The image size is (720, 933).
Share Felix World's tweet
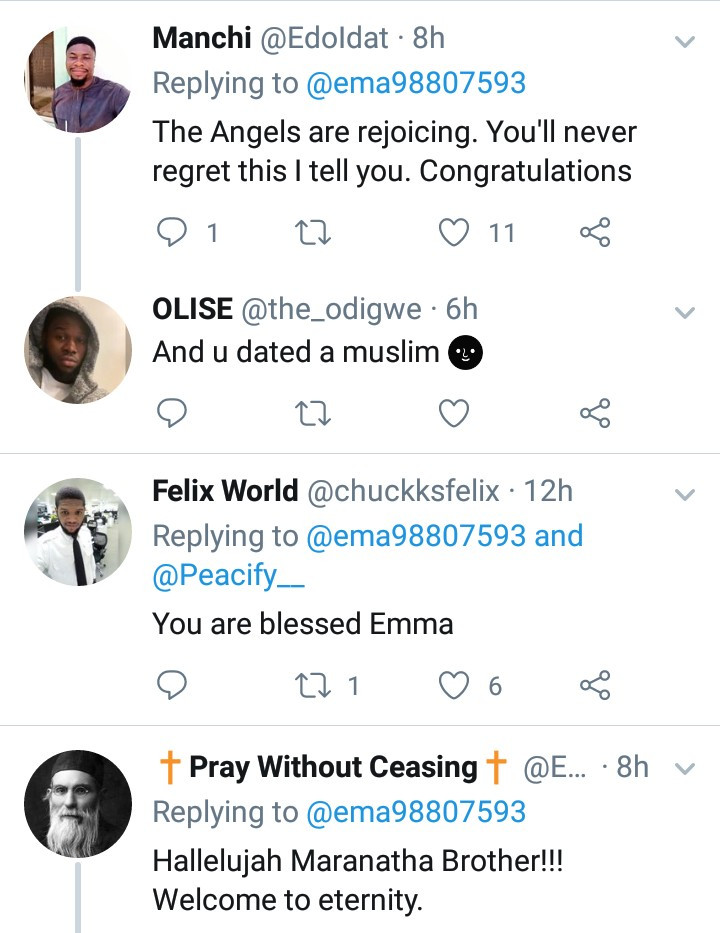pos(595,685)
